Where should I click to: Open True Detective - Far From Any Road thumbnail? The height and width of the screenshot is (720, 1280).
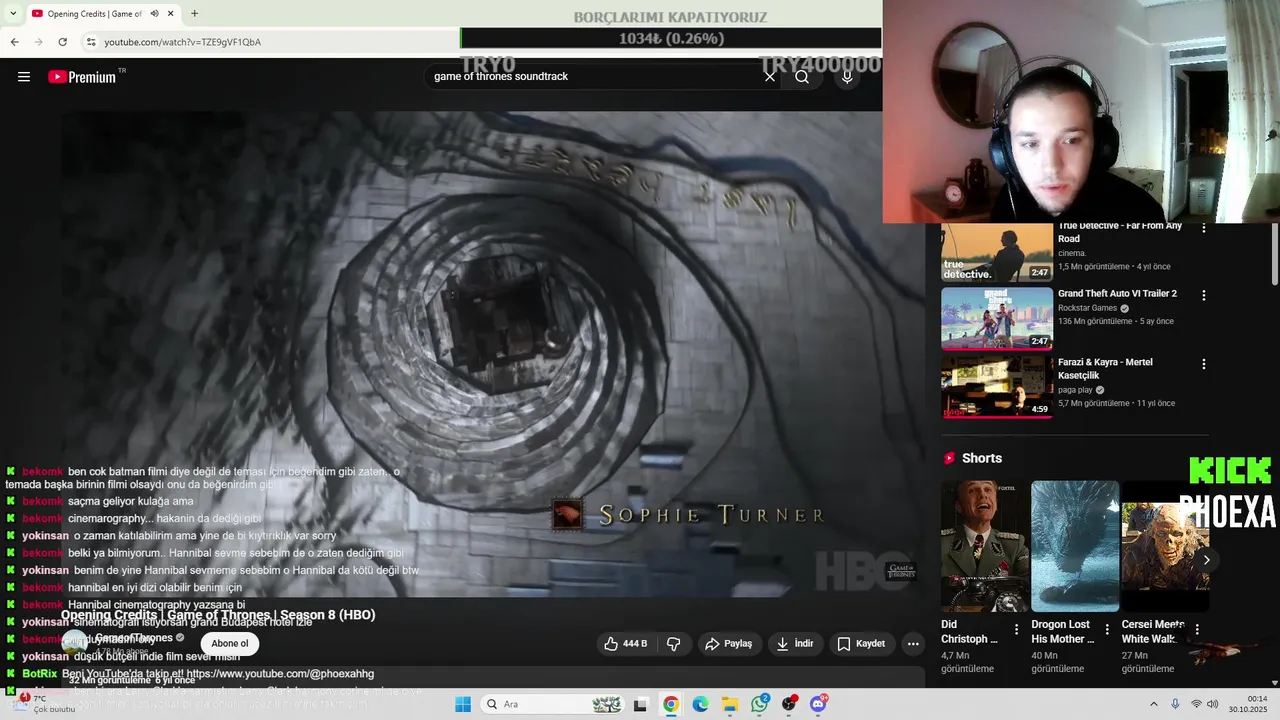pos(996,252)
